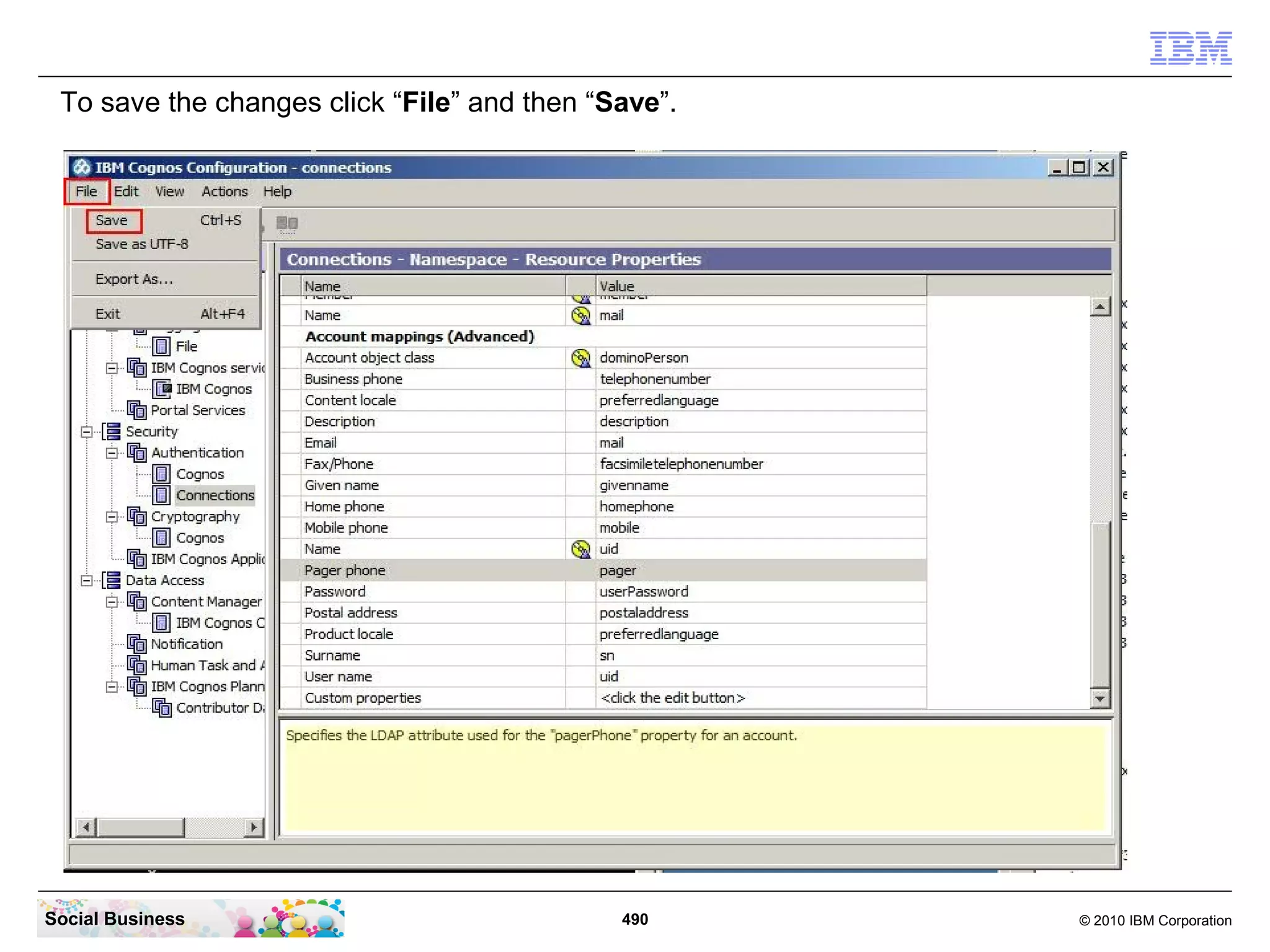Click the properties scroll down arrow
Image resolution: width=1270 pixels, height=952 pixels.
click(x=1100, y=699)
